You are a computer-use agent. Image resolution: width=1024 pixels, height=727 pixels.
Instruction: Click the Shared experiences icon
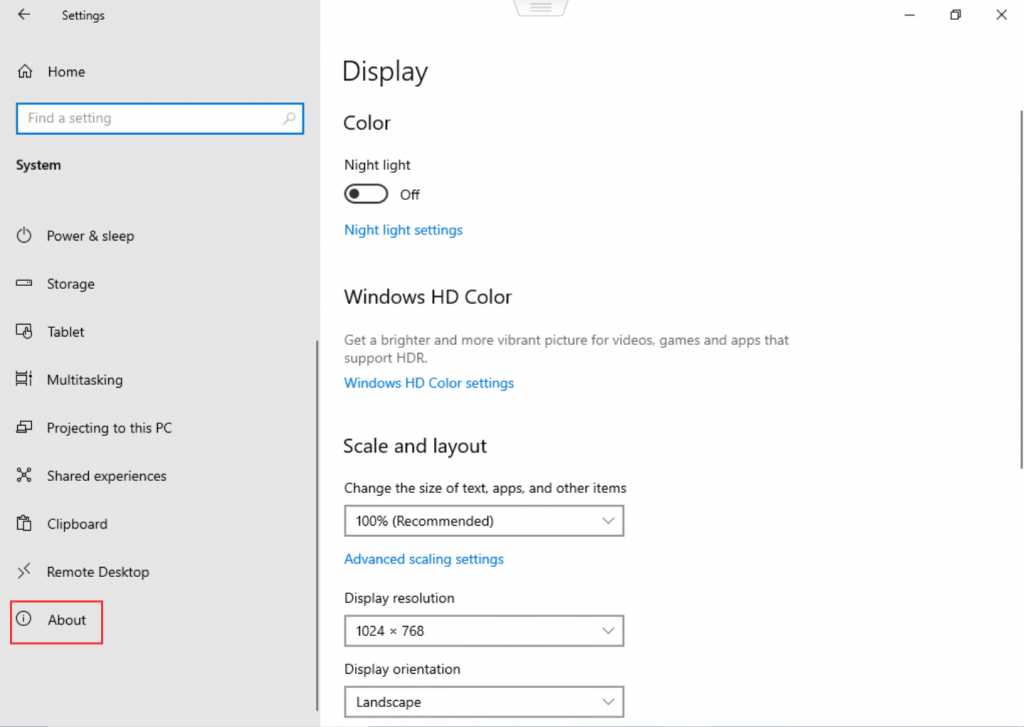[x=24, y=475]
